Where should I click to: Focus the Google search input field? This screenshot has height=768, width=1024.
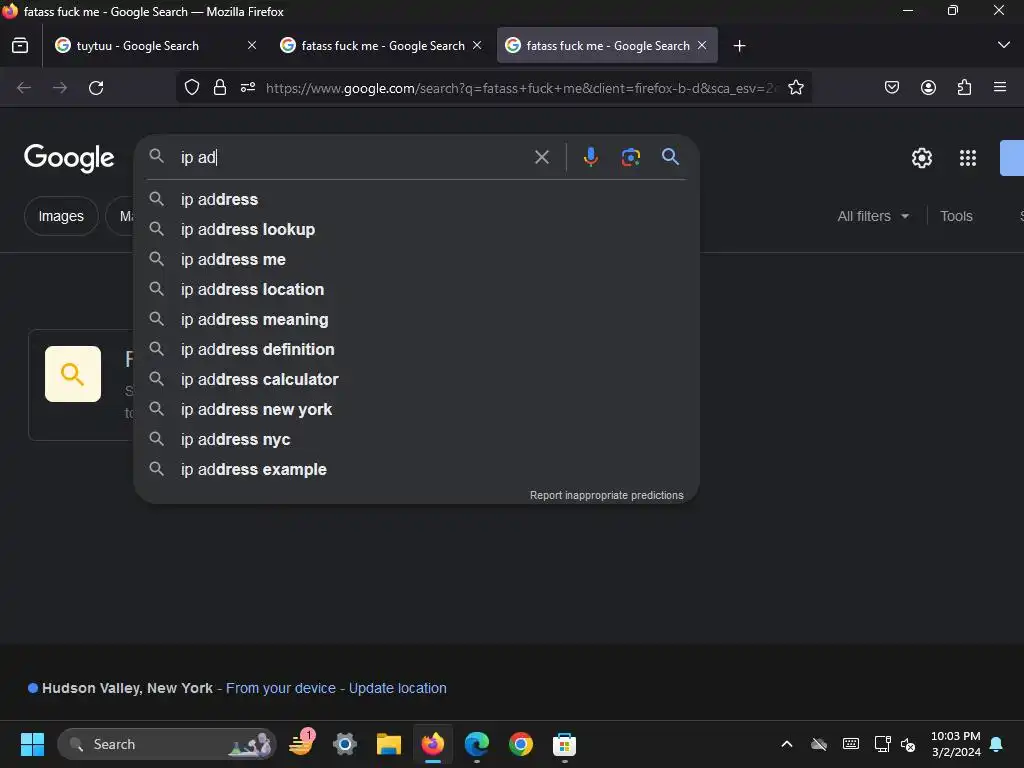353,157
